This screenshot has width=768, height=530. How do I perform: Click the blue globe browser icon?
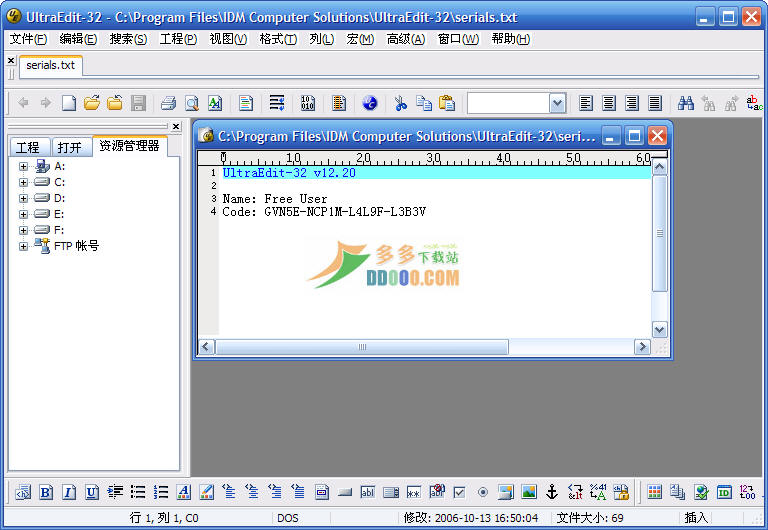point(370,103)
